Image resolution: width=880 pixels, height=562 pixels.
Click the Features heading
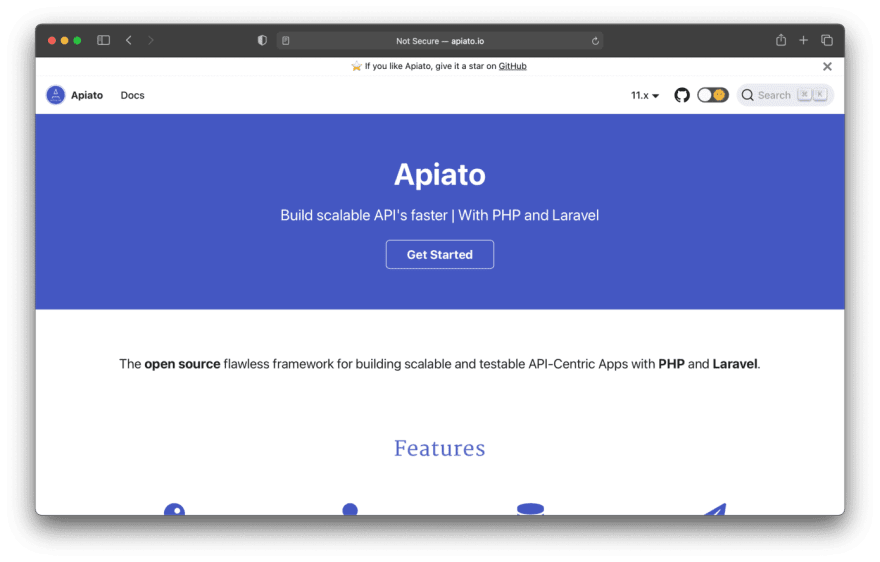tap(439, 449)
